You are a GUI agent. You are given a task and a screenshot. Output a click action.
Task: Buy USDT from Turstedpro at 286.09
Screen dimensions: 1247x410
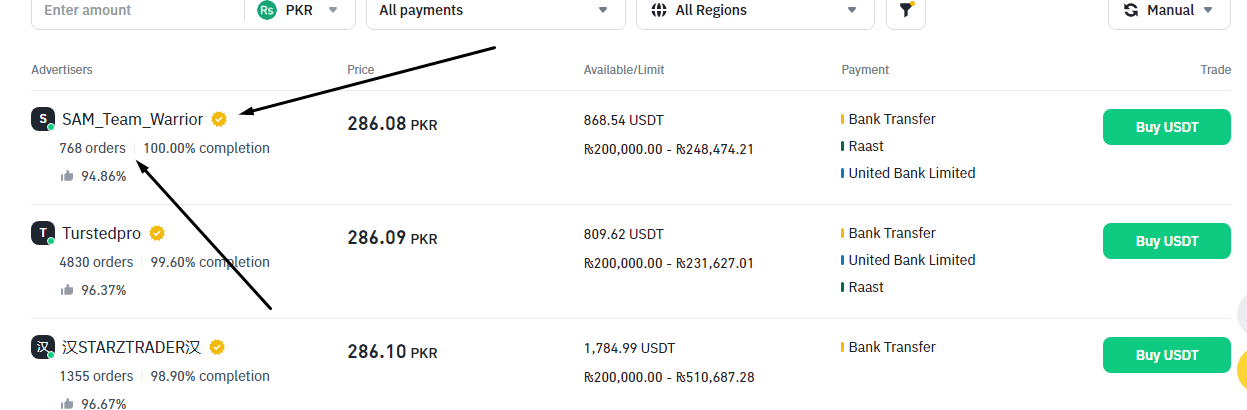click(x=1166, y=241)
